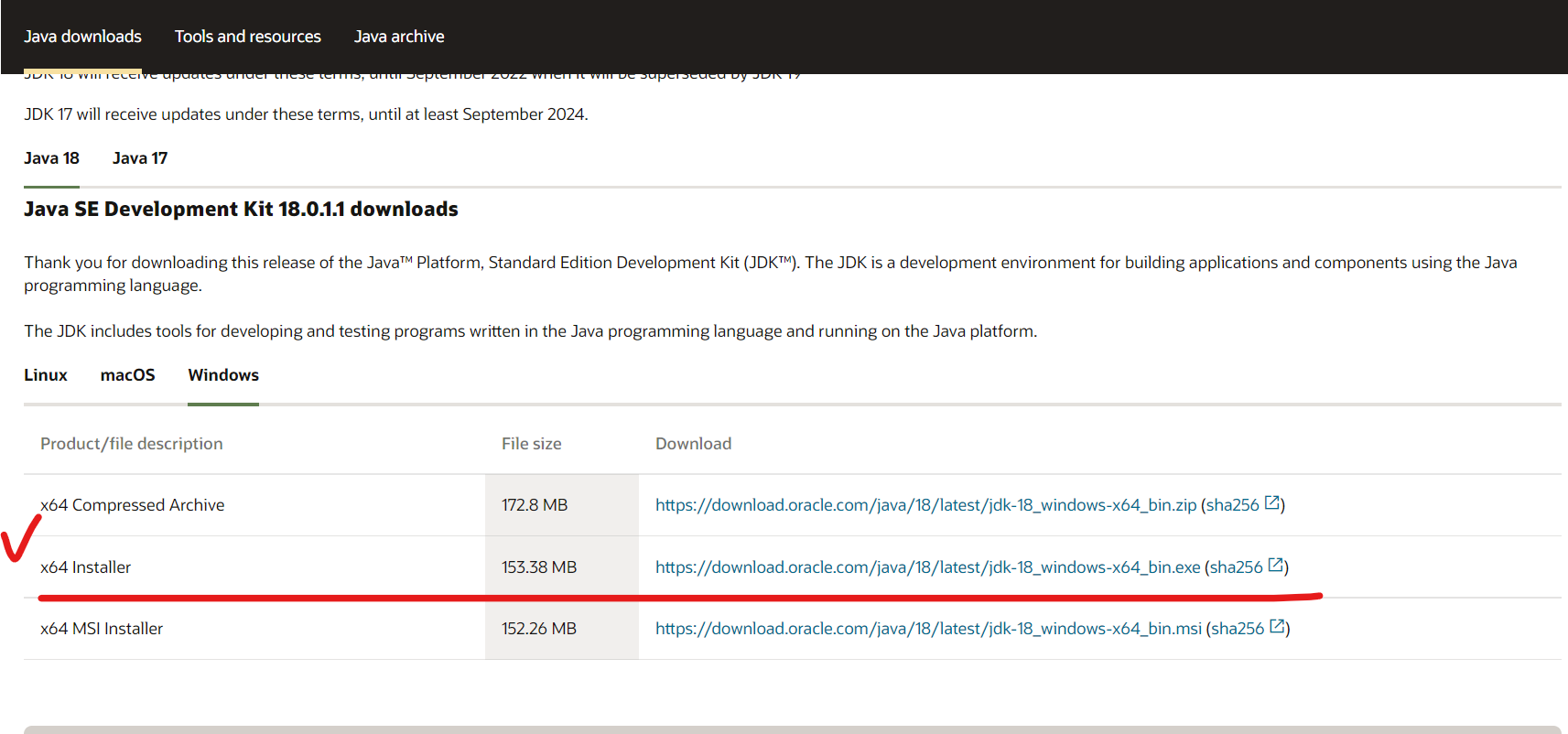The image size is (1568, 734).
Task: Select the Windows platform tab
Action: [223, 375]
